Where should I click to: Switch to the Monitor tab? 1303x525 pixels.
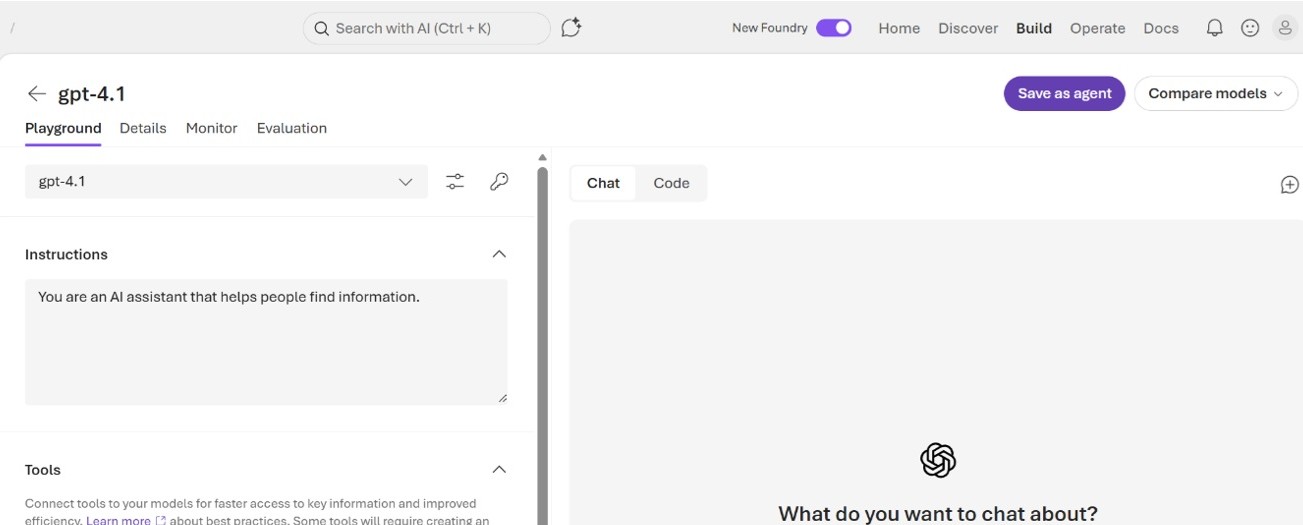(212, 128)
